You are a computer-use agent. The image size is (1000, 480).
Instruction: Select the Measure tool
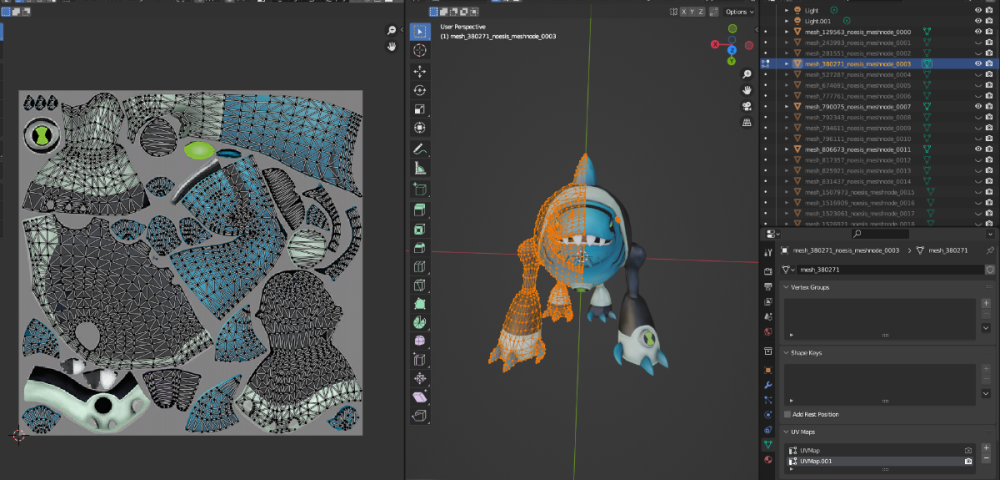pos(420,168)
